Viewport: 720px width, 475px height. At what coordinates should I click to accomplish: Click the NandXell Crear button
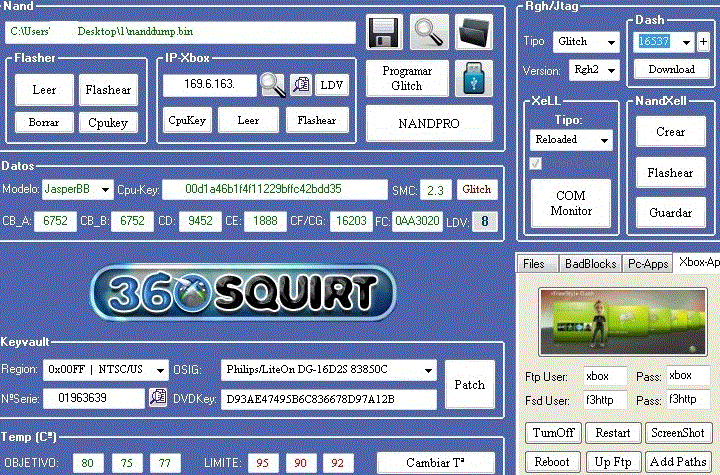pyautogui.click(x=670, y=132)
